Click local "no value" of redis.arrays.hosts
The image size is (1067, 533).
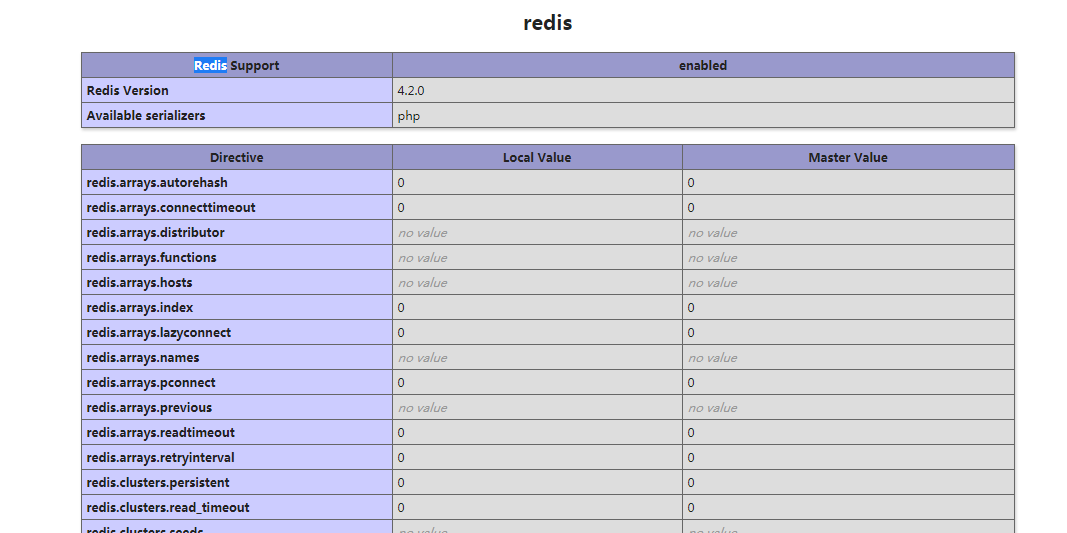423,282
